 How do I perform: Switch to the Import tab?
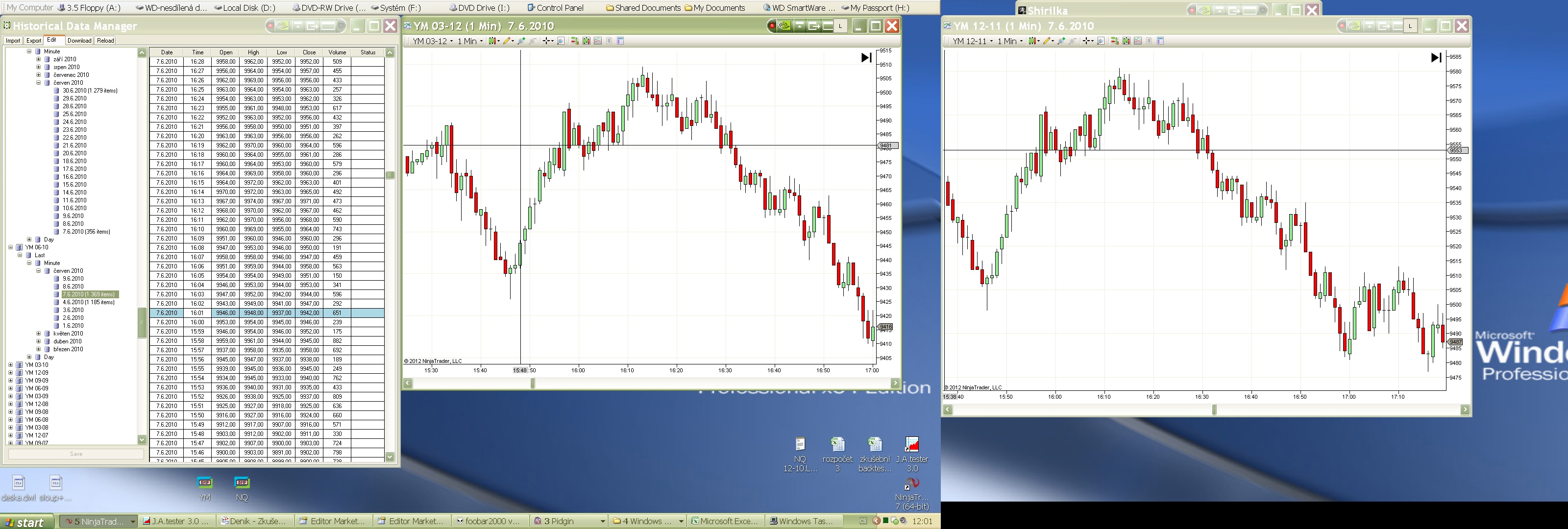13,41
